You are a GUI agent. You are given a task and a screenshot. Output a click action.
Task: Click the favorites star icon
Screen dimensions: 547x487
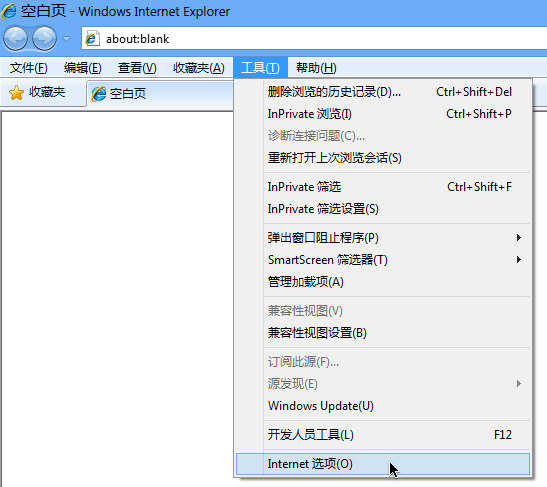click(16, 93)
